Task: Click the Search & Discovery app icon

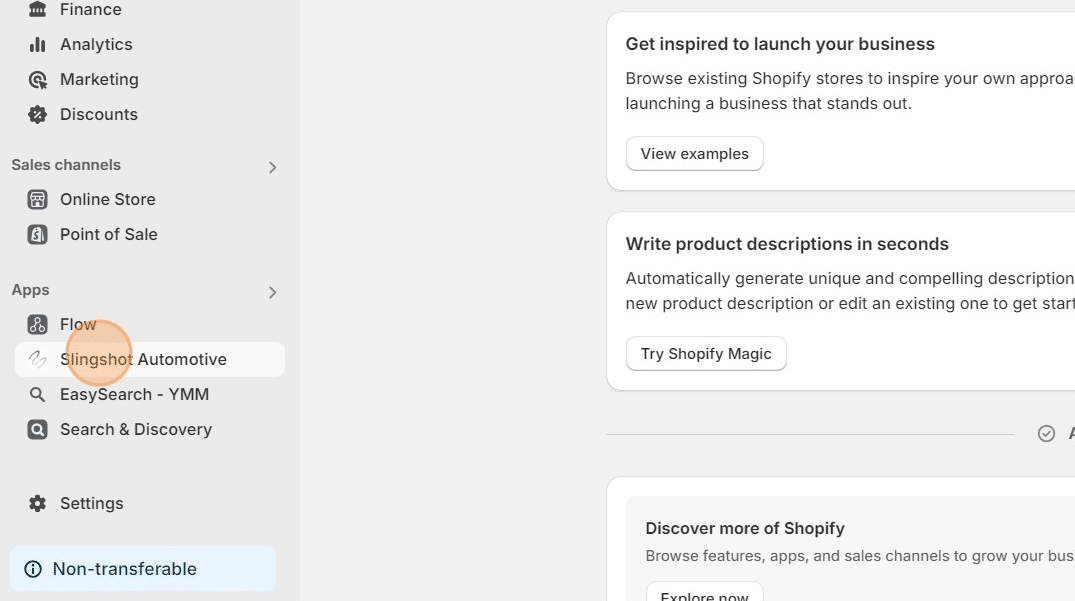Action: tap(37, 430)
